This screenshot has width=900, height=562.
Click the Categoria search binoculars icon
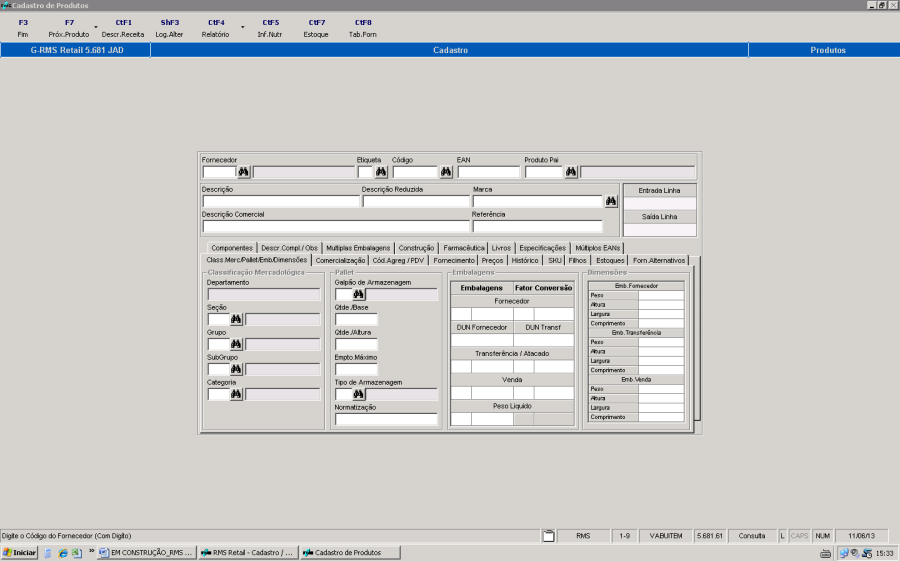pos(237,394)
